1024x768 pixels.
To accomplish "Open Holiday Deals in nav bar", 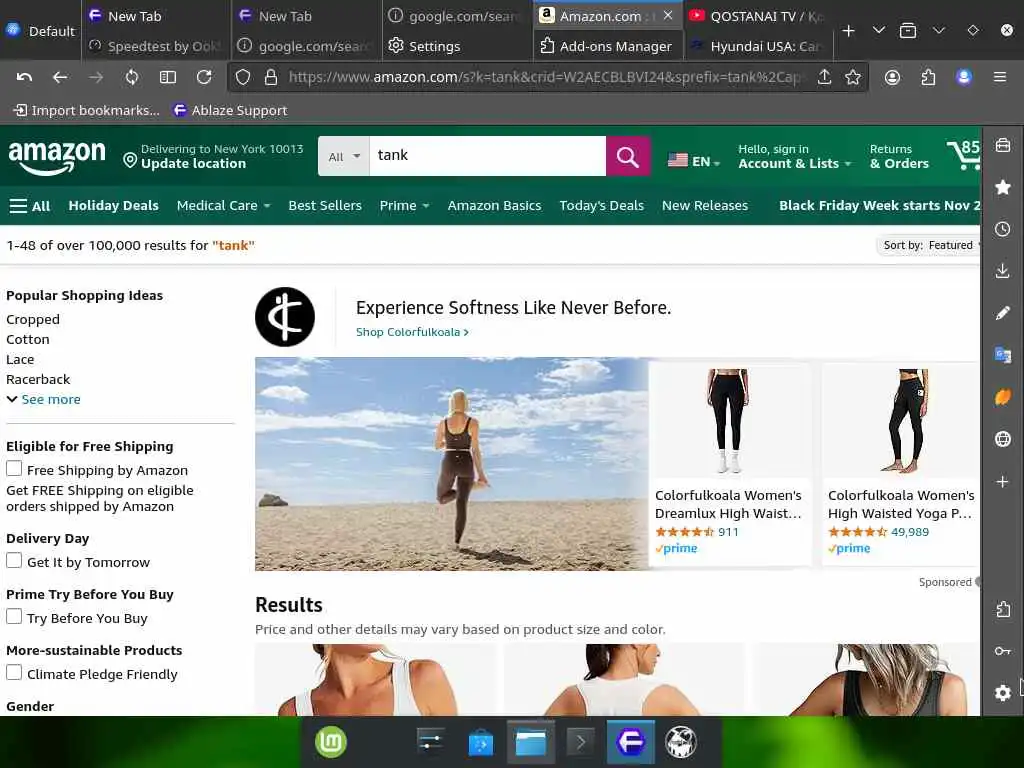I will (114, 206).
